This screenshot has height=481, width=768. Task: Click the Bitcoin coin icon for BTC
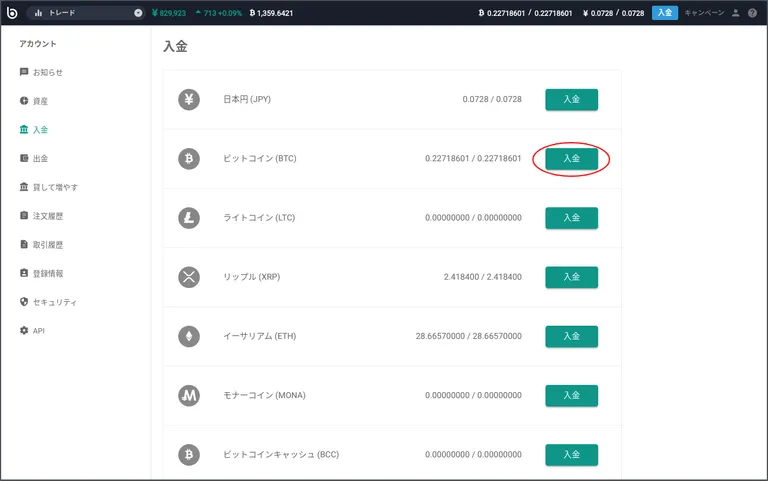(189, 159)
